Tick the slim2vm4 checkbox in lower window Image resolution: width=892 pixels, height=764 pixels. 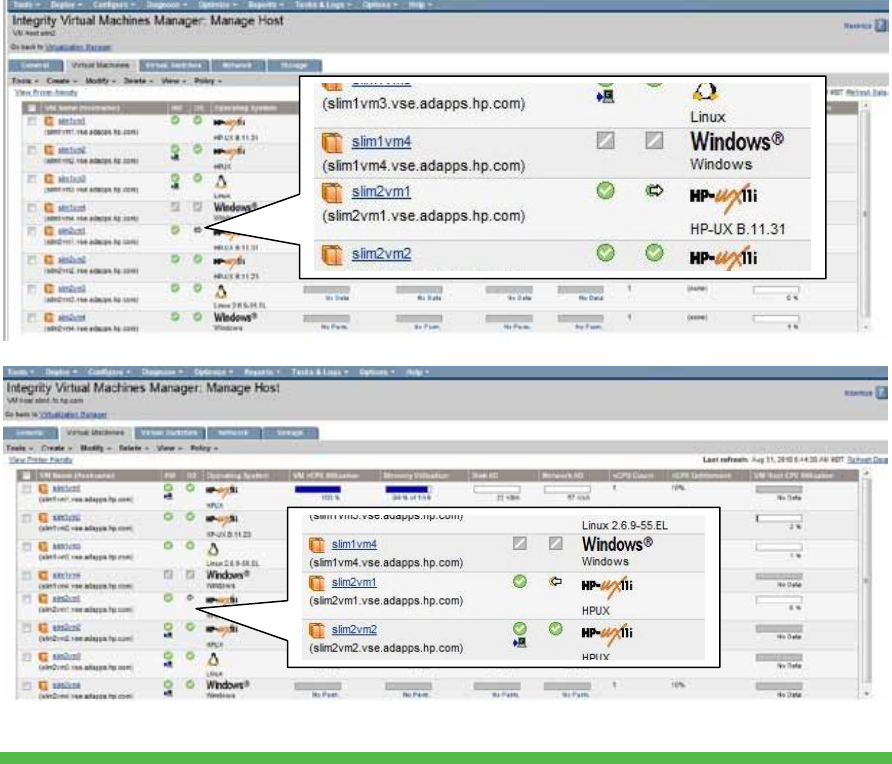click(27, 686)
